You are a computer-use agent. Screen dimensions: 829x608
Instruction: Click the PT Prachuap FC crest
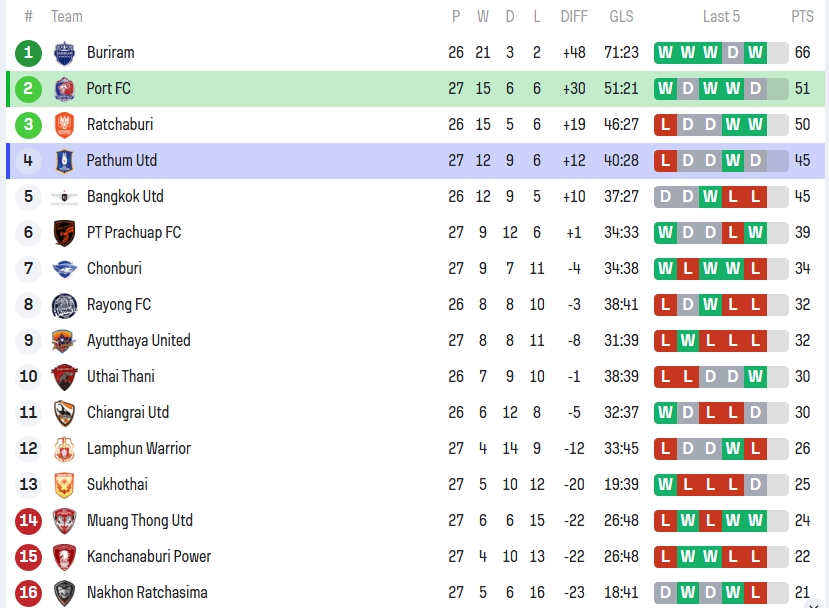(64, 233)
